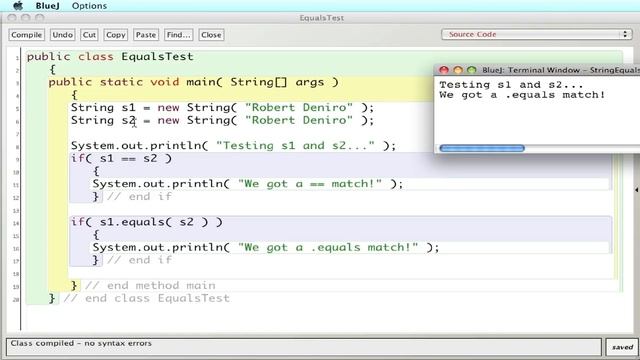This screenshot has width=640, height=360.
Task: Click the Cut button
Action: [x=89, y=35]
